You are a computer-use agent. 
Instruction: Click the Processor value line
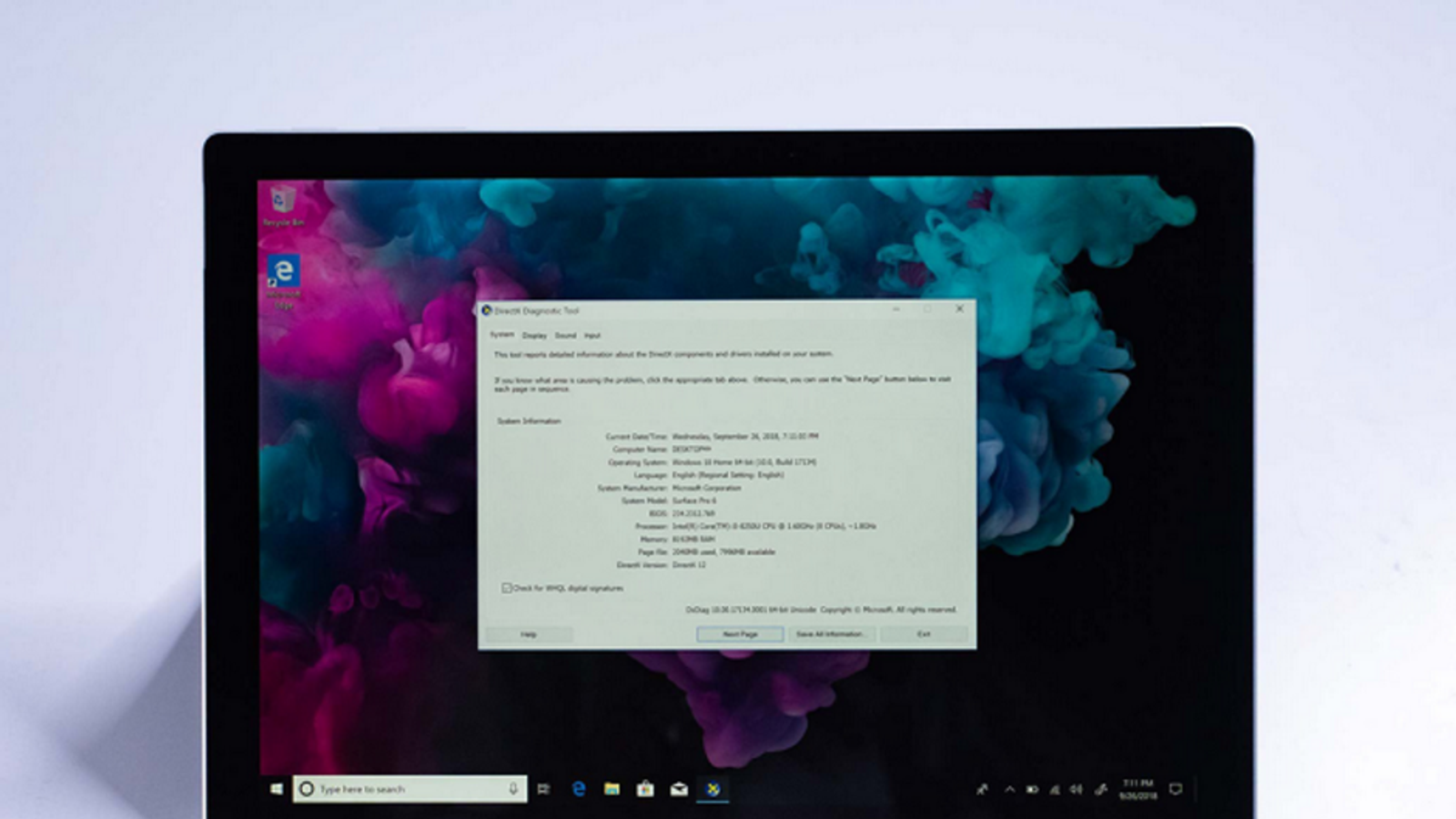coord(773,526)
